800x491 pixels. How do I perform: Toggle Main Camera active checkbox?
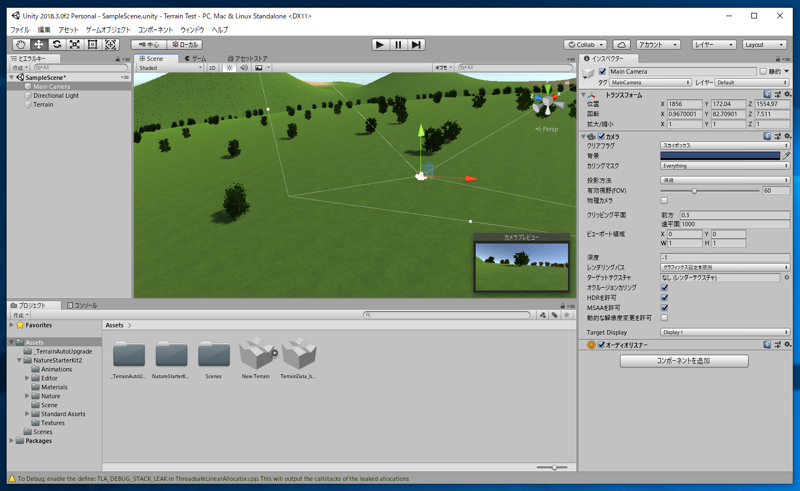click(603, 71)
